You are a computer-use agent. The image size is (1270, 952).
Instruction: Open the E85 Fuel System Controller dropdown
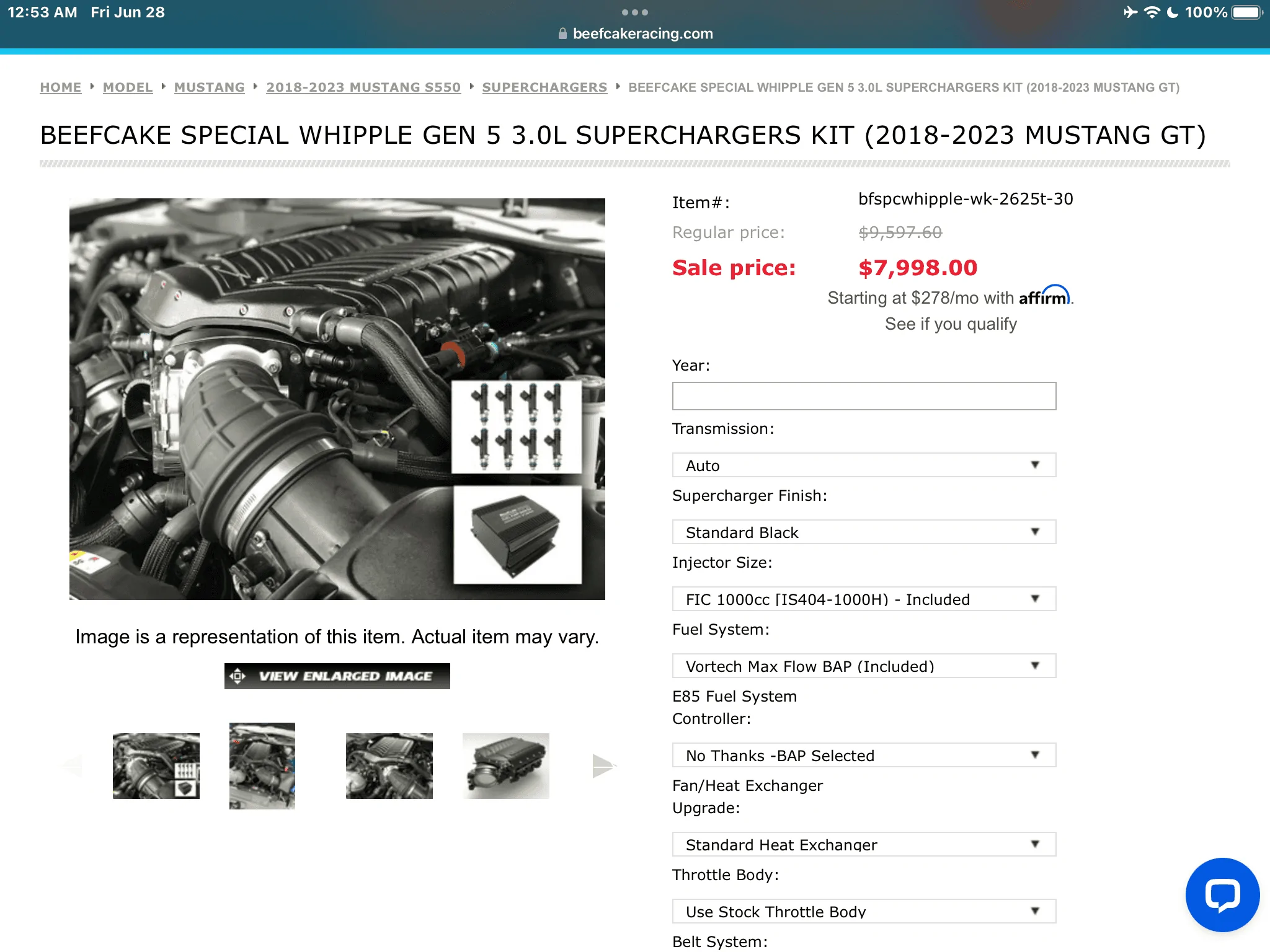coord(864,755)
